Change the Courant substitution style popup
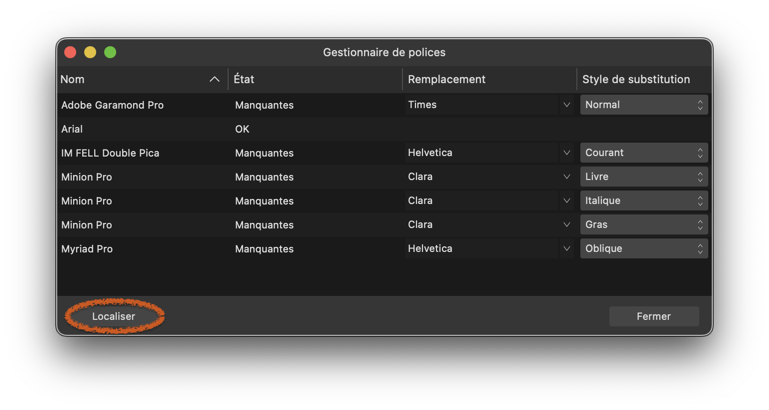The height and width of the screenshot is (410, 769). point(644,153)
